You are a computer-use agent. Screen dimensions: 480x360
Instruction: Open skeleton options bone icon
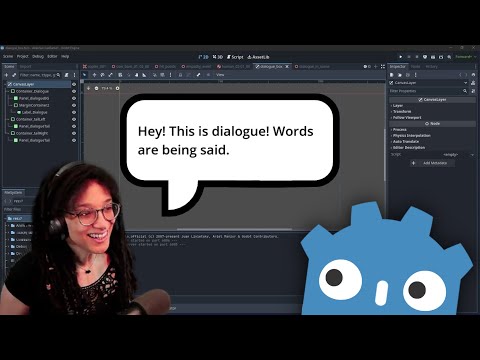pos(198,75)
